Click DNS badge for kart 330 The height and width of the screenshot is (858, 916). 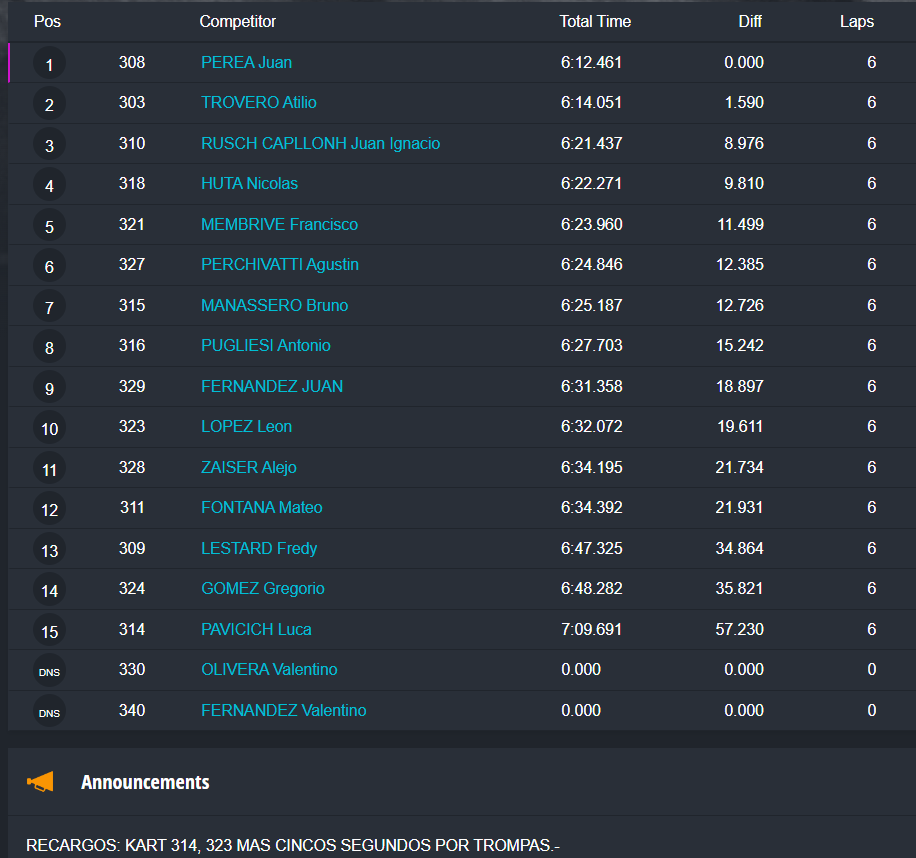[49, 672]
